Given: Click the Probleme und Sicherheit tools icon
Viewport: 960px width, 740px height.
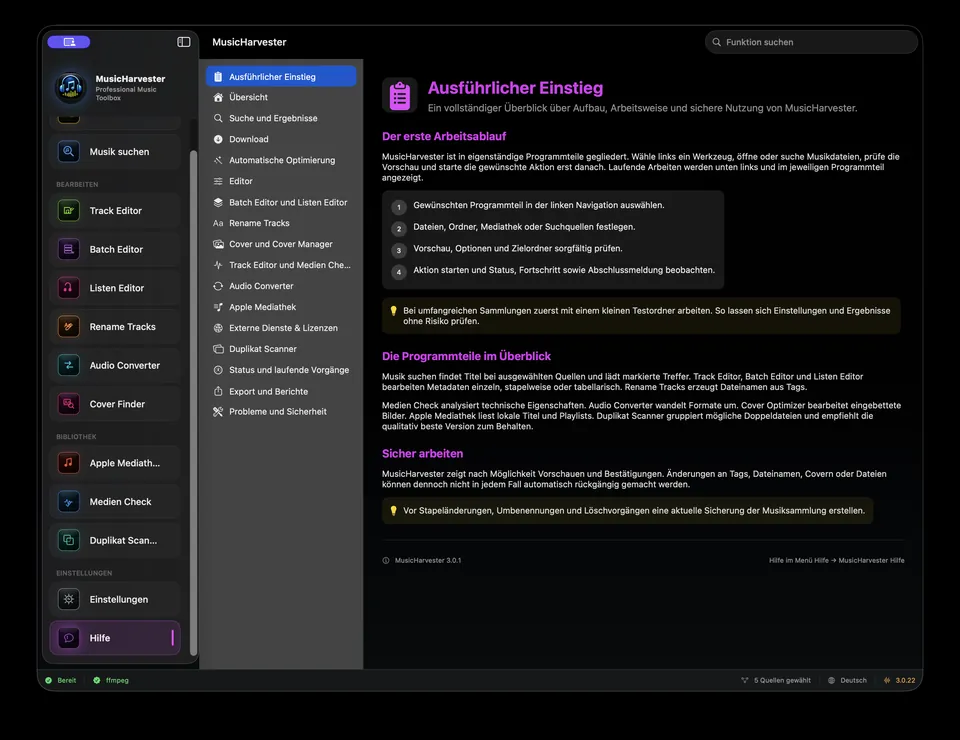Looking at the screenshot, I should (x=218, y=412).
